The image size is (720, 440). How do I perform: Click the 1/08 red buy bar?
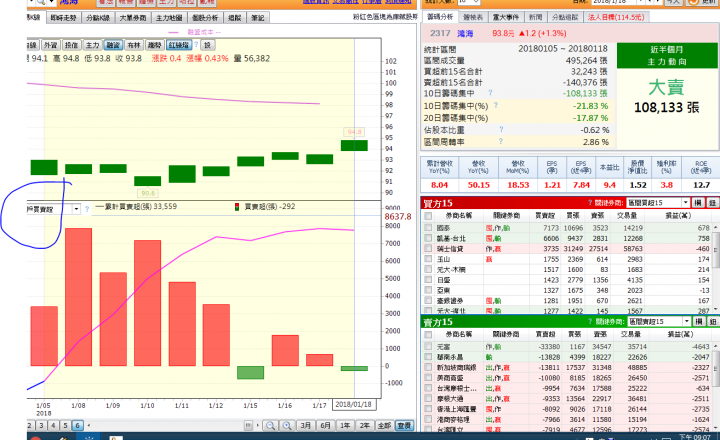tap(79, 297)
